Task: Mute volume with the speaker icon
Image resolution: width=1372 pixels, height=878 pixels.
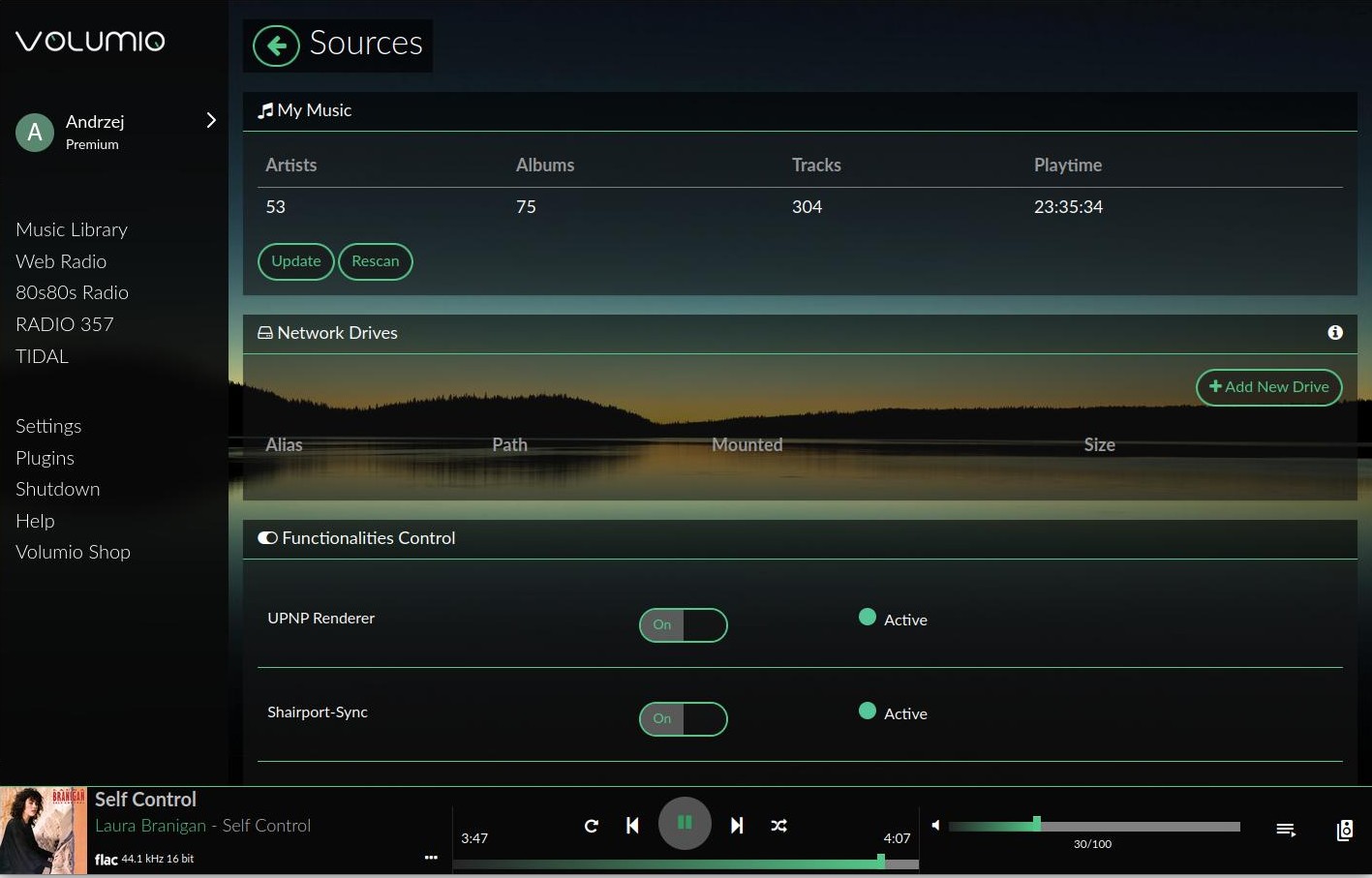Action: coord(935,826)
